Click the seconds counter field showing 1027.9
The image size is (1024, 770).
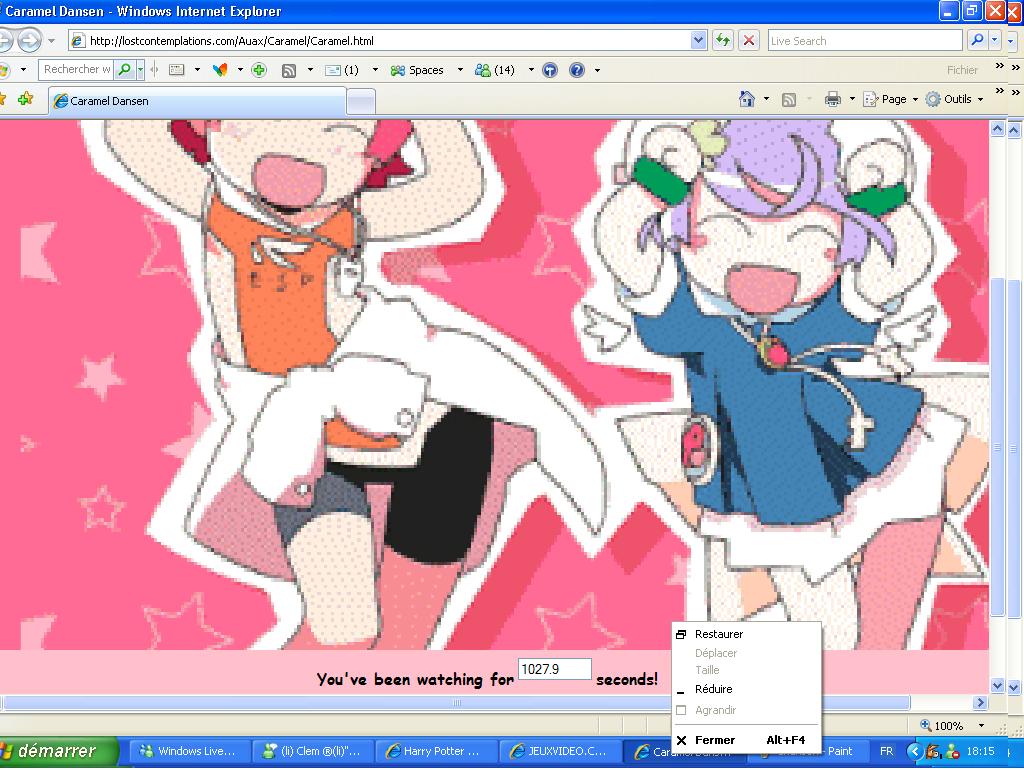(554, 669)
